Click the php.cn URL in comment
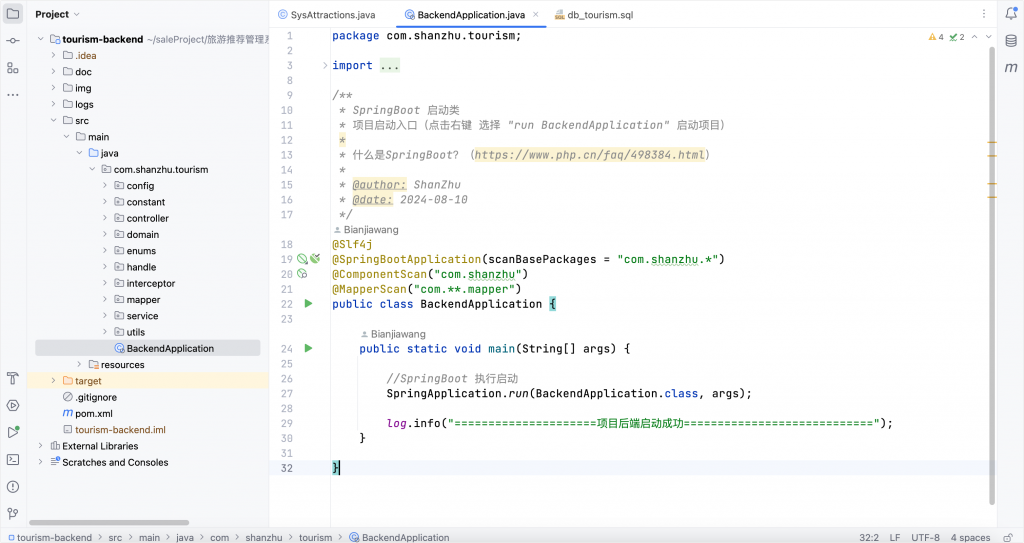 click(589, 155)
